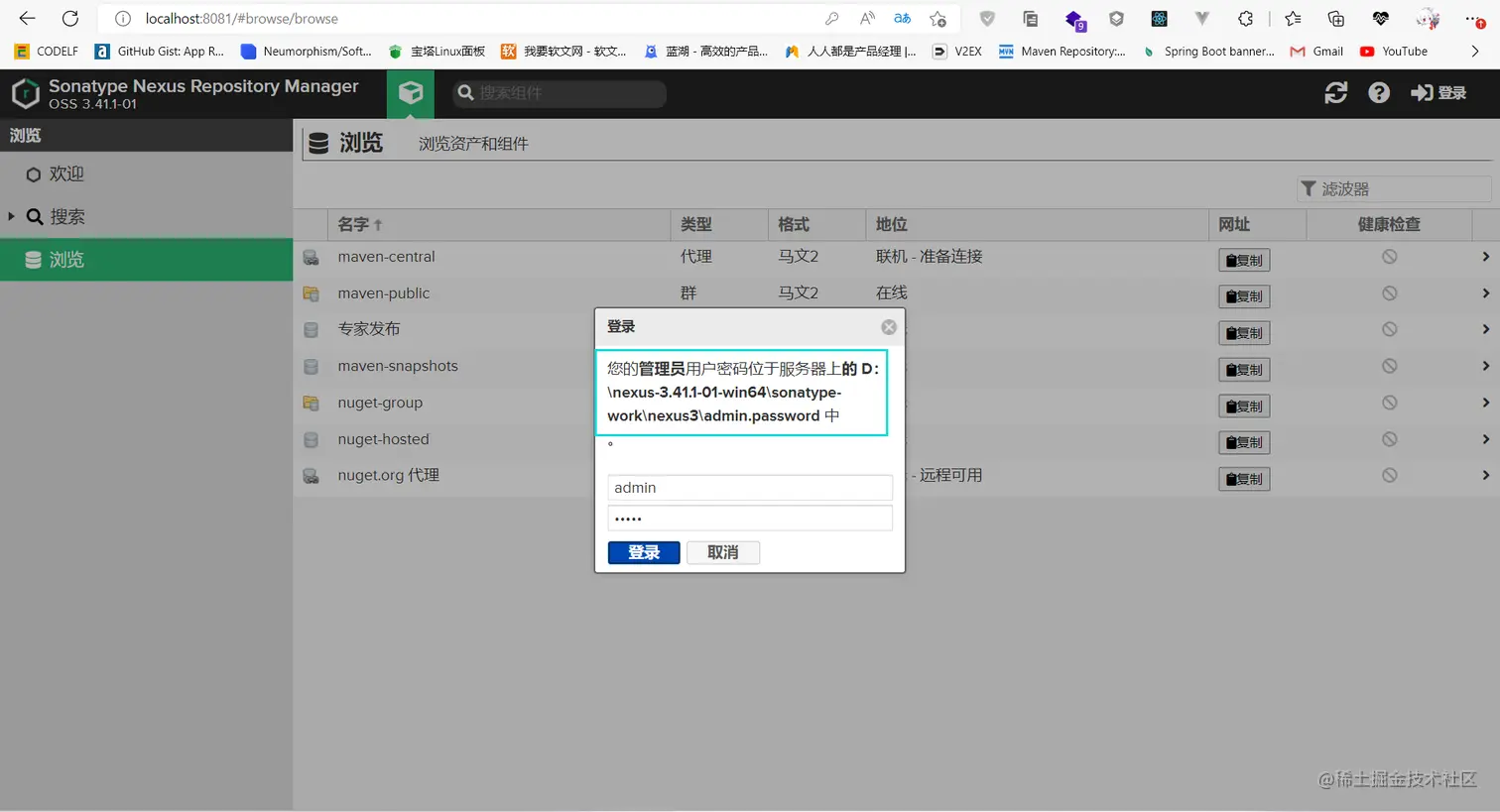The image size is (1500, 812).
Task: Copy URL of 专家发布 with 复制 button
Action: pos(1244,333)
